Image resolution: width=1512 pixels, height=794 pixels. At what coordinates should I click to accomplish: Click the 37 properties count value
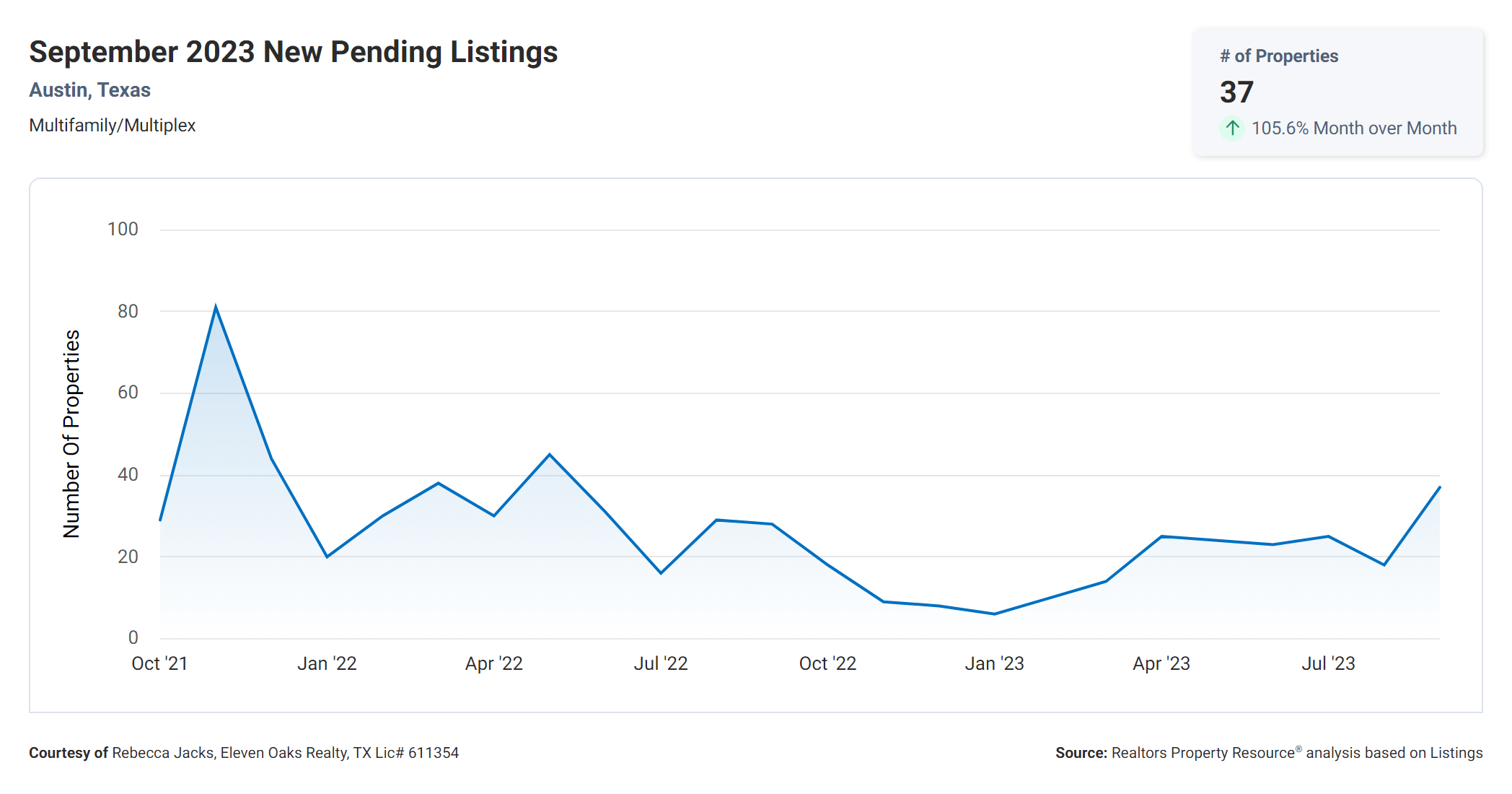coord(1236,92)
